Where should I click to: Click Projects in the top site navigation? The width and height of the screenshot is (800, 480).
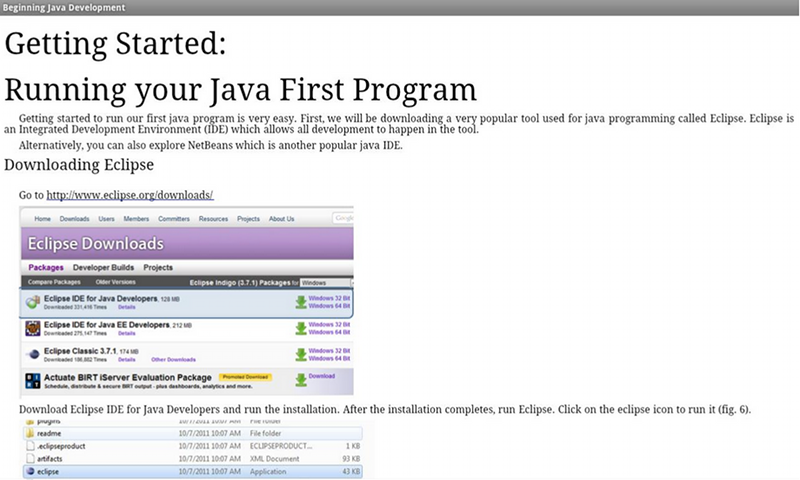(248, 219)
